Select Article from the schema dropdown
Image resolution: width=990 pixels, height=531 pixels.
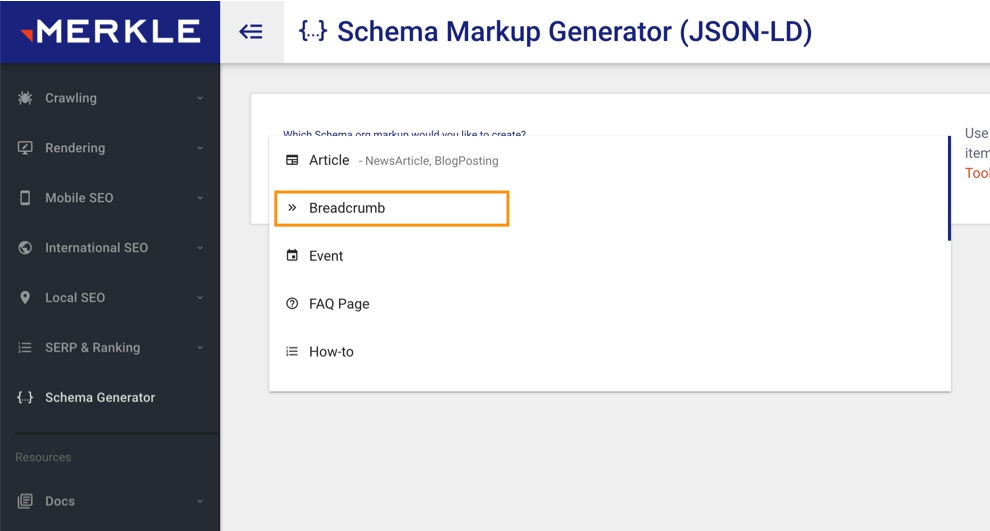tap(609, 160)
